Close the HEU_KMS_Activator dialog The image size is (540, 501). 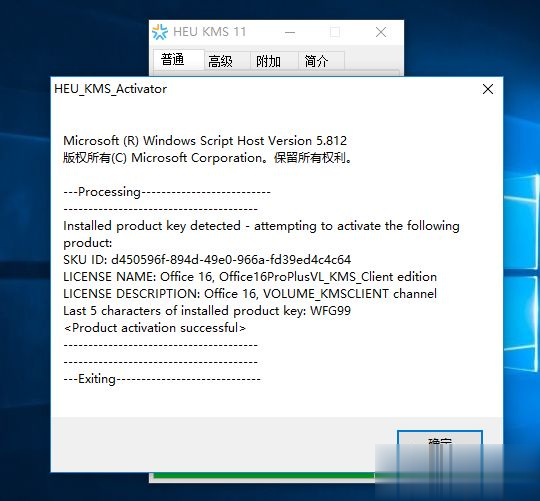tap(488, 89)
